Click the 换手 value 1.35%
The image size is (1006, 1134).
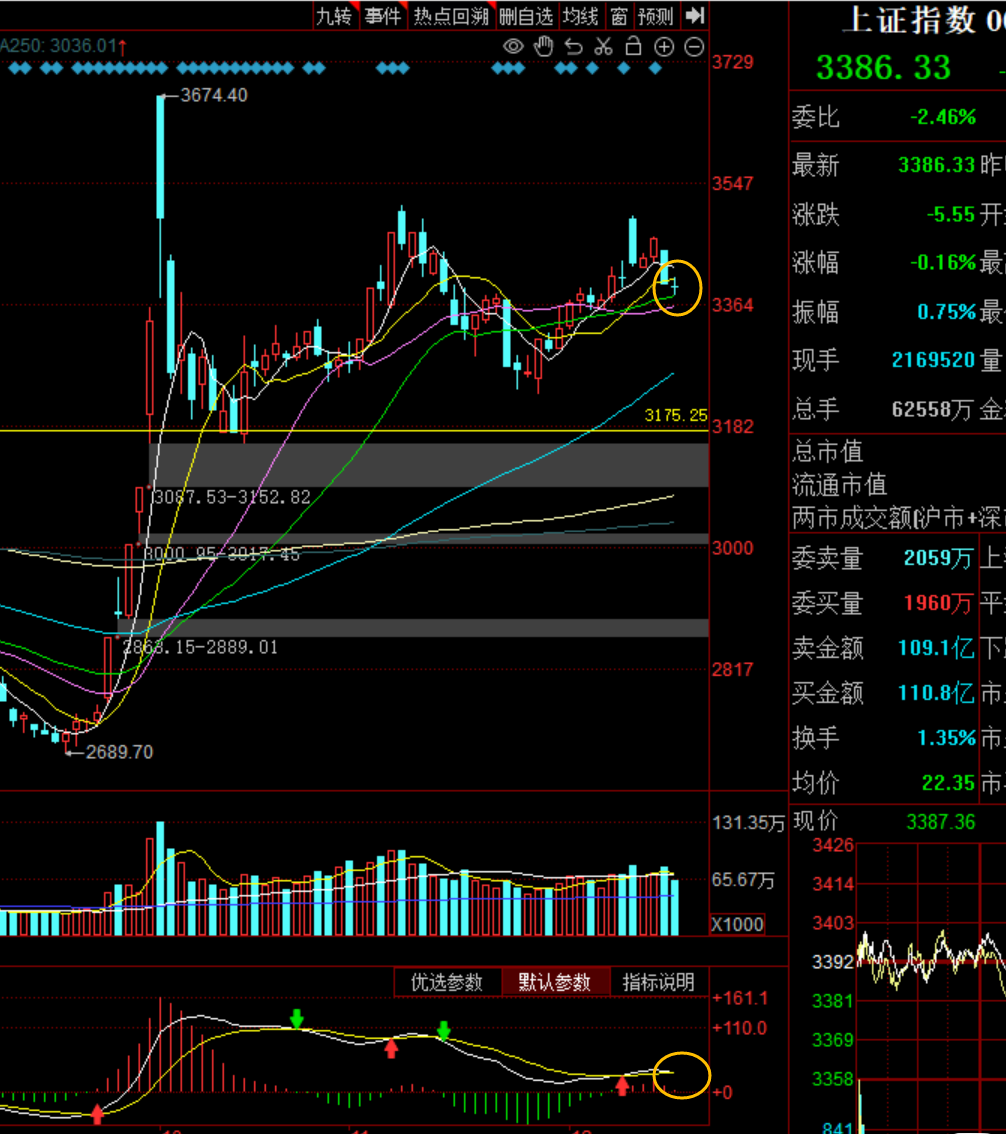[x=947, y=738]
